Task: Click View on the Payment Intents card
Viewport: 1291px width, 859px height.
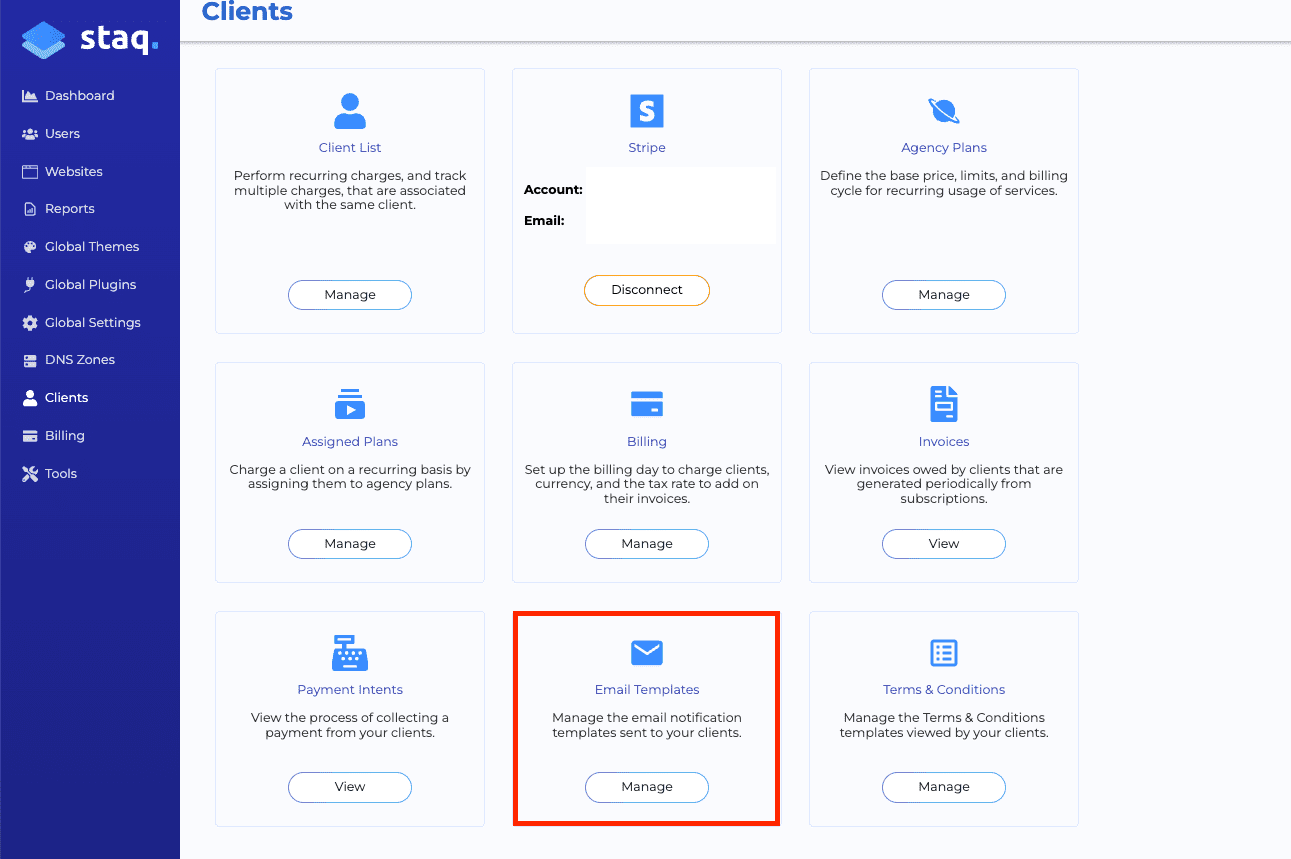Action: coord(349,787)
